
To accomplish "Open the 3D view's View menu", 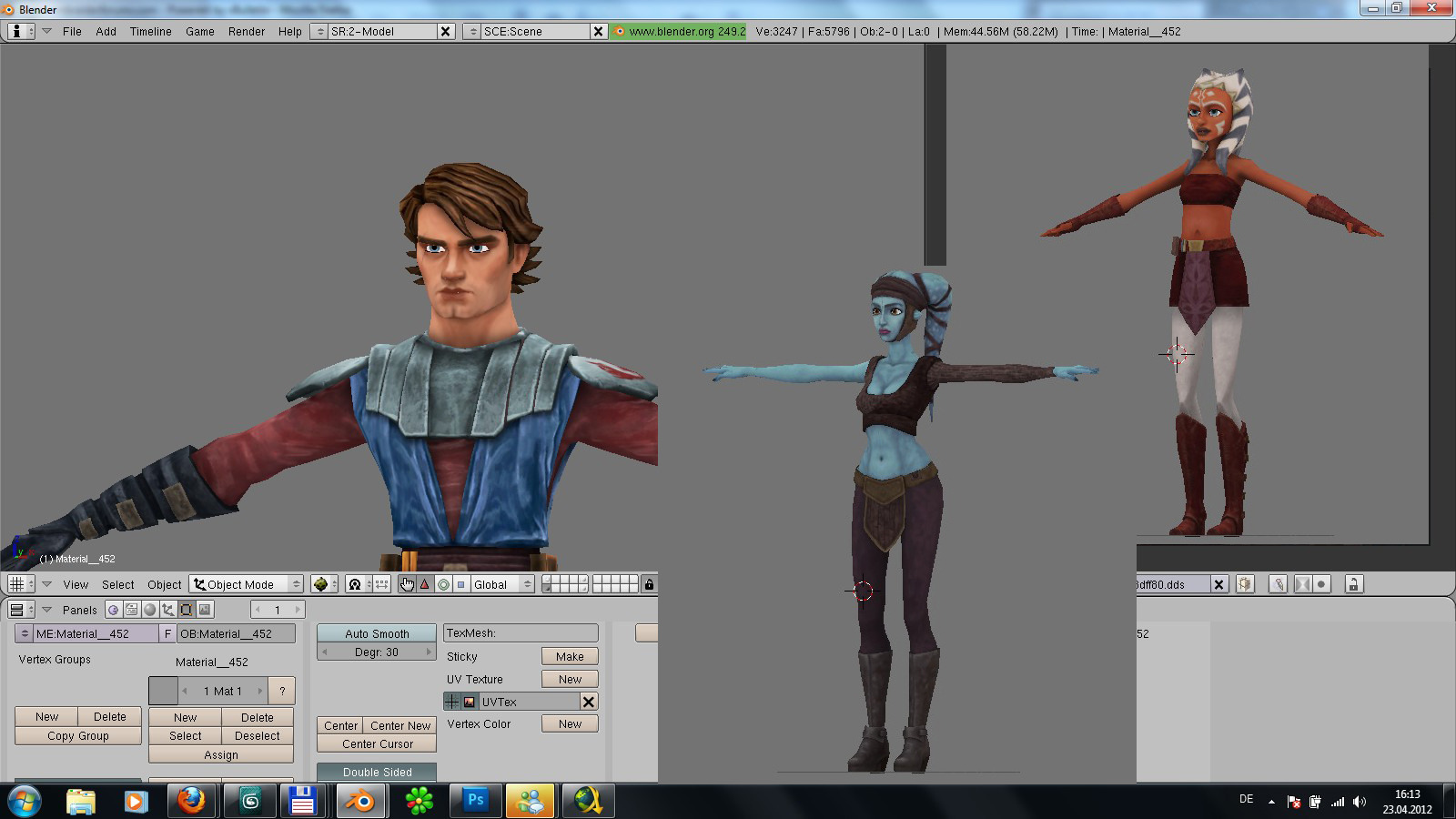I will coord(76,584).
